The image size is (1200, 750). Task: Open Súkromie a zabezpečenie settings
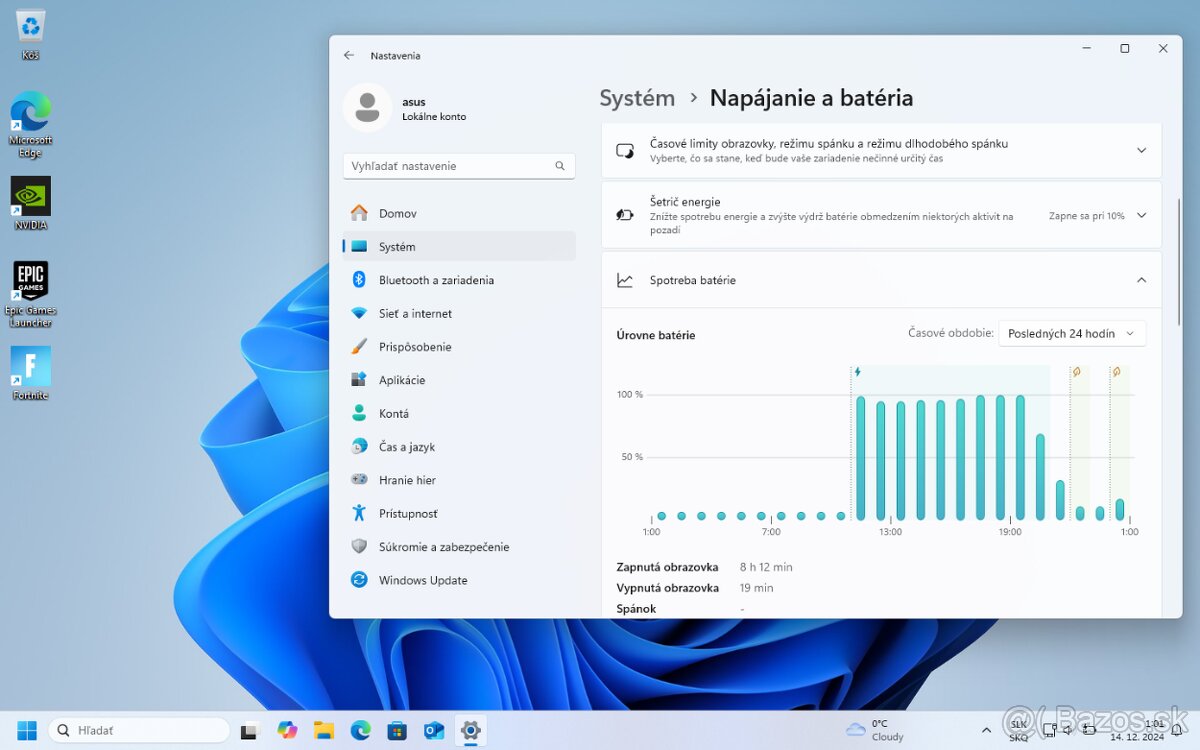(x=444, y=547)
